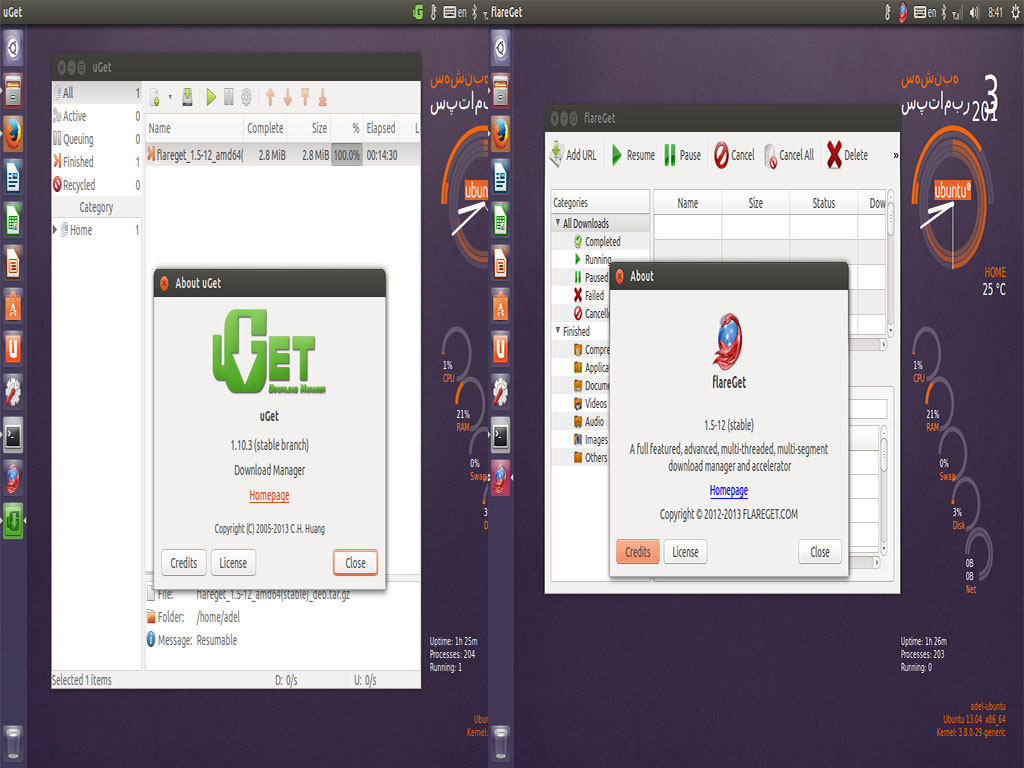Move download to bottom in uGet toolbar
The image size is (1024, 768).
pyautogui.click(x=322, y=97)
